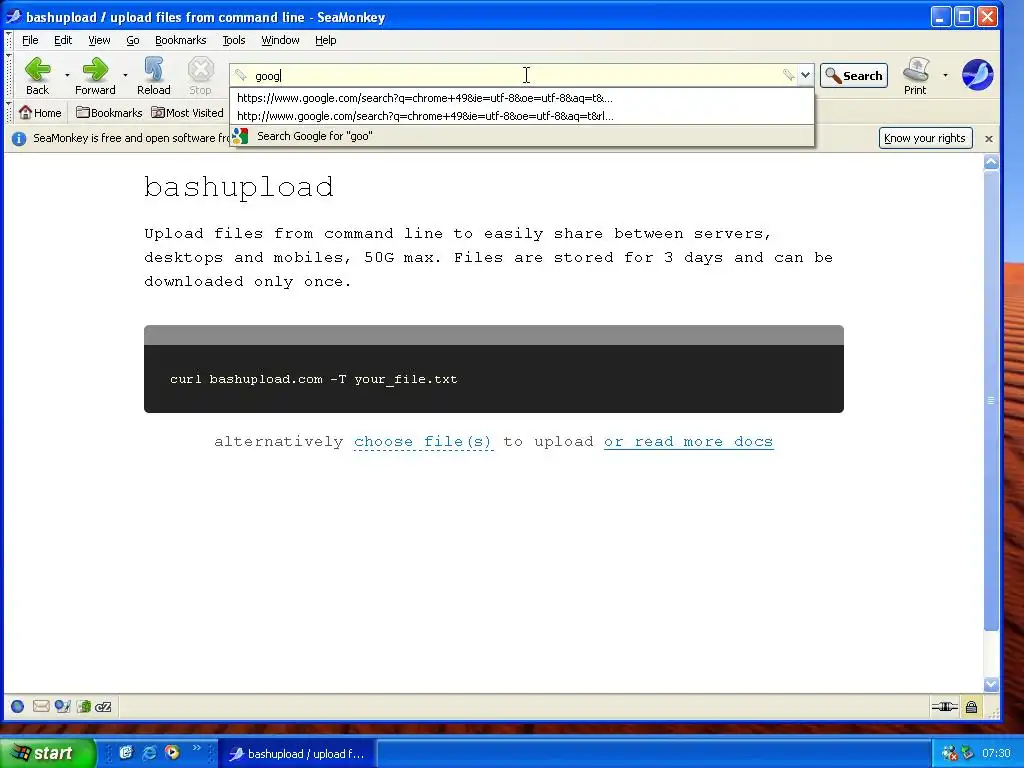
Task: Open the Edit menu
Action: [x=63, y=40]
